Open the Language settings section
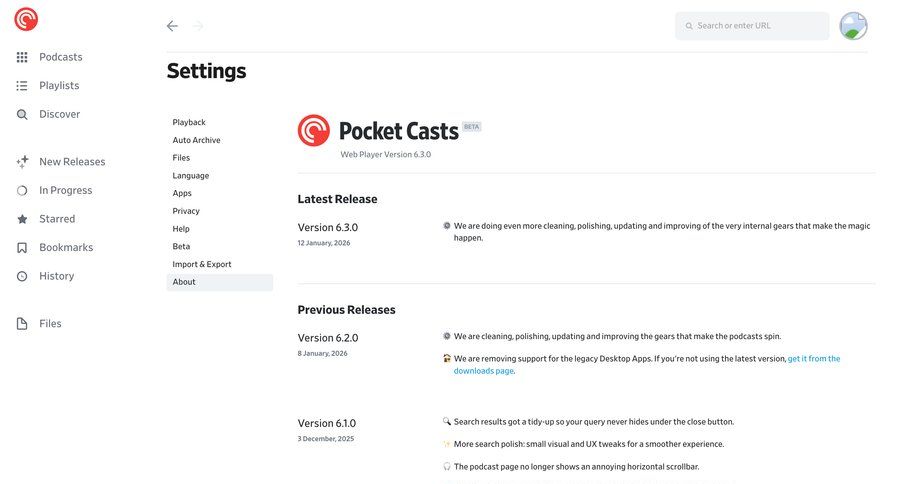The height and width of the screenshot is (484, 900). tap(191, 175)
